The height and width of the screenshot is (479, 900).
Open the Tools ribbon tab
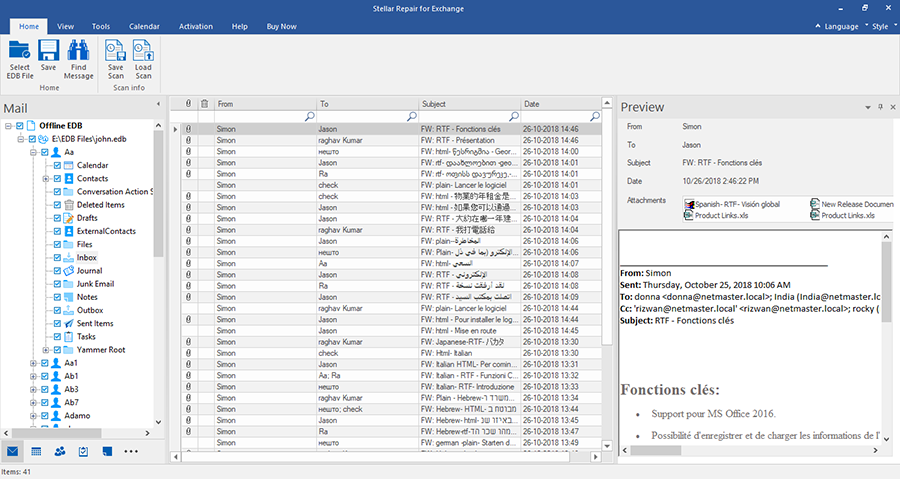point(100,26)
